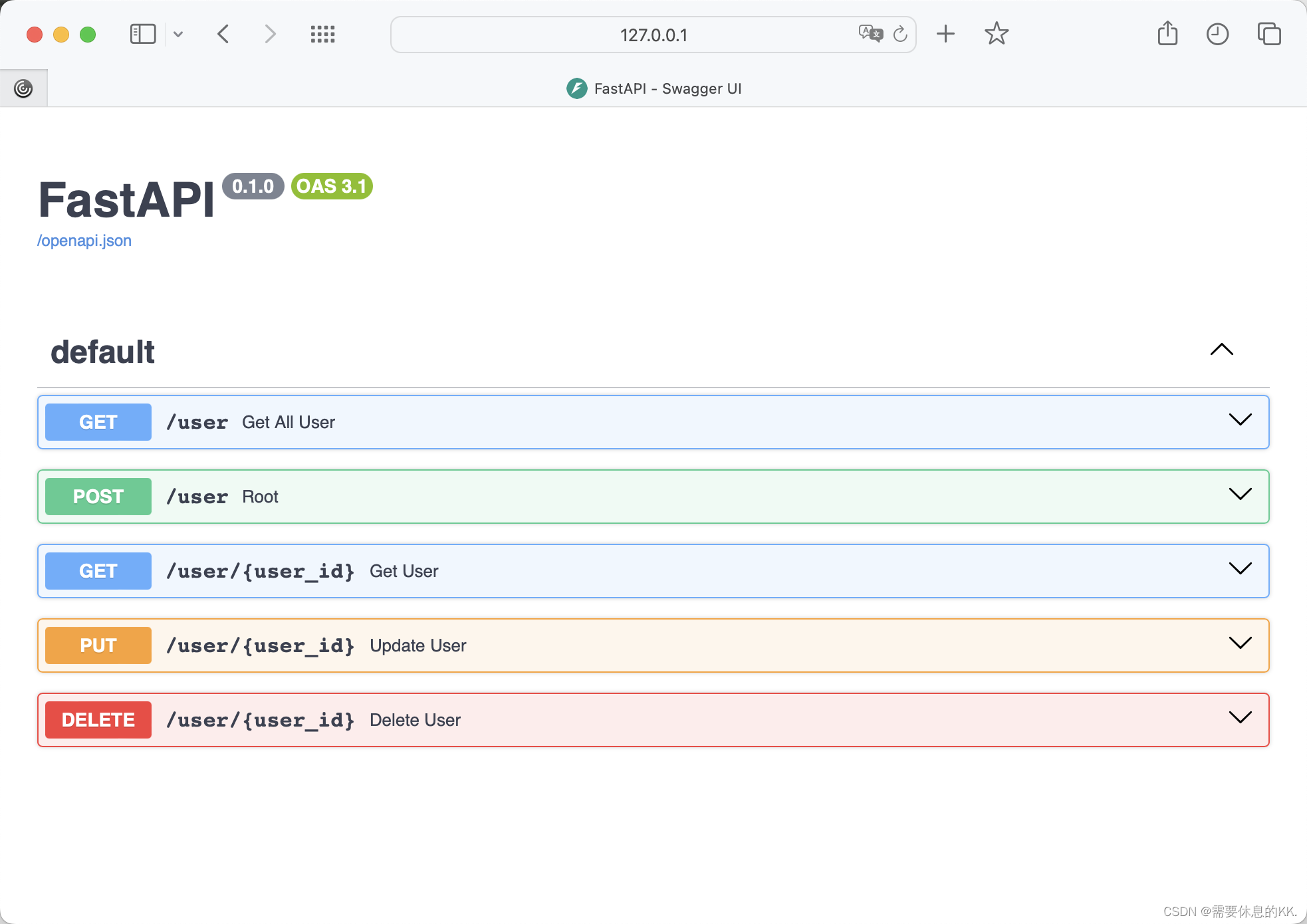
Task: Click the Get All User summary text
Action: coord(289,422)
